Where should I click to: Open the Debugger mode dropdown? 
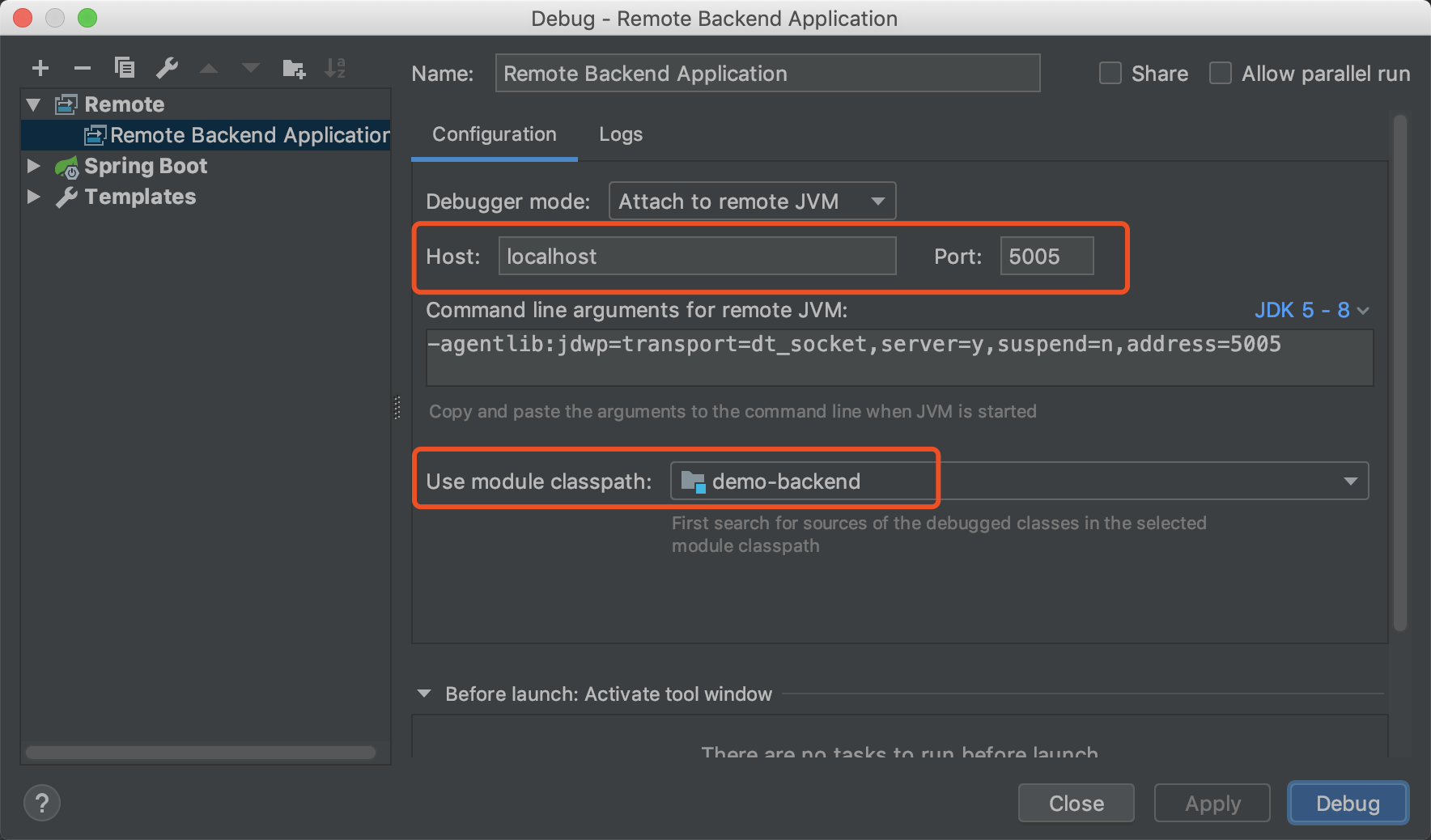752,201
